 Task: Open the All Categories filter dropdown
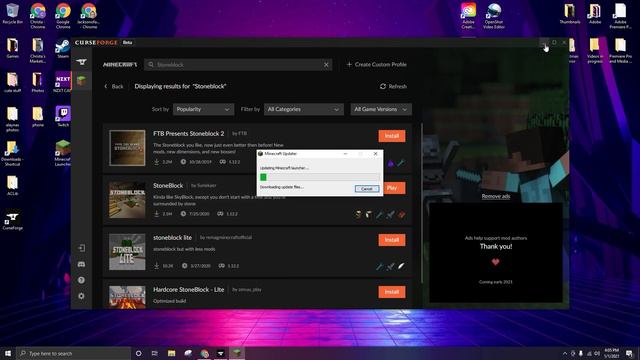pos(303,109)
